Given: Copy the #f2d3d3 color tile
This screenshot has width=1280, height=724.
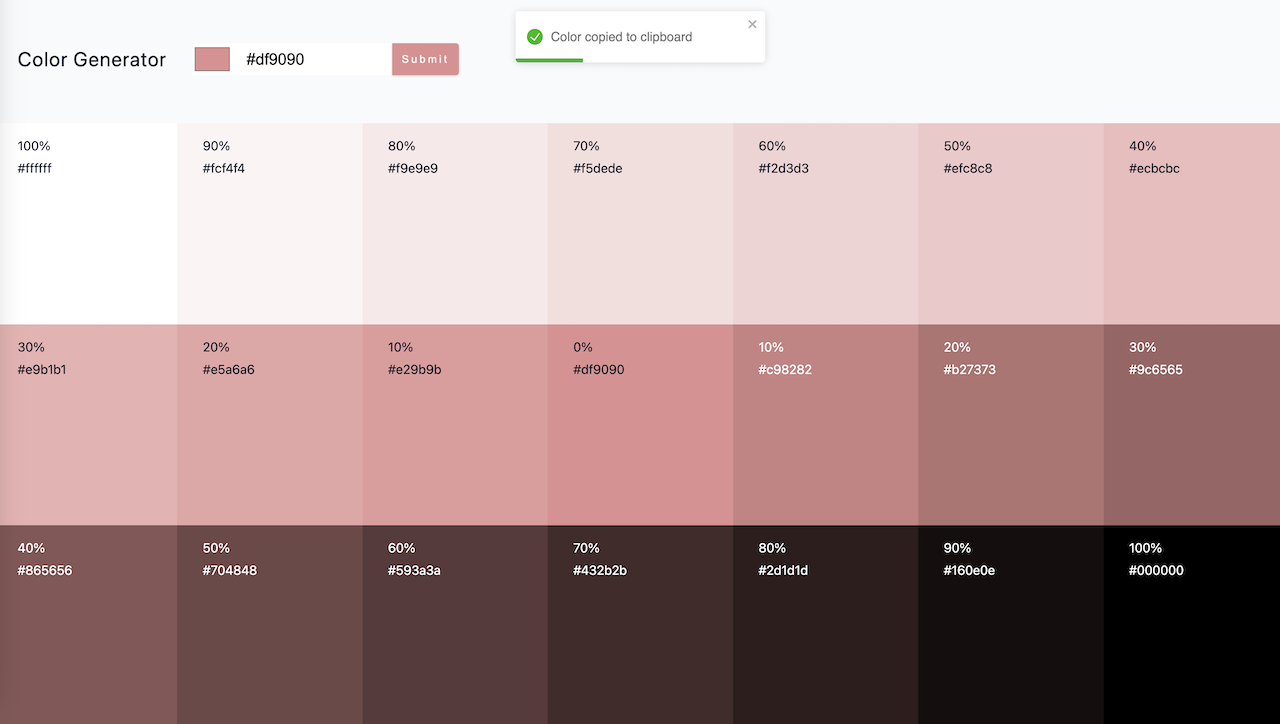Looking at the screenshot, I should tap(825, 223).
